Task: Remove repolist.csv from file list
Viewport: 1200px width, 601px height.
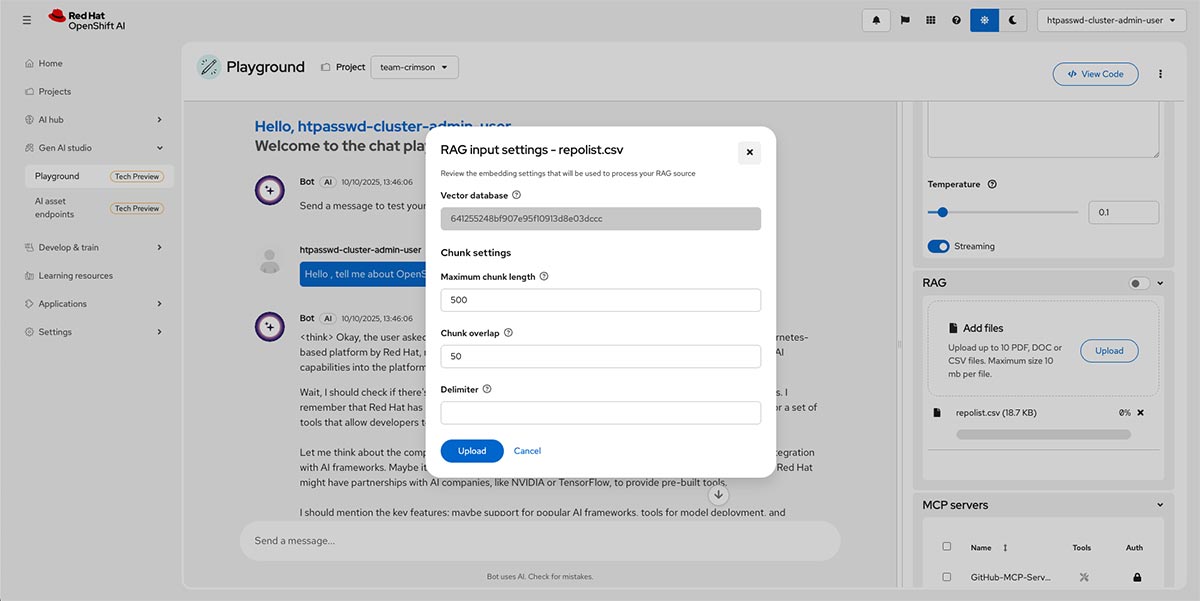Action: tap(1140, 412)
